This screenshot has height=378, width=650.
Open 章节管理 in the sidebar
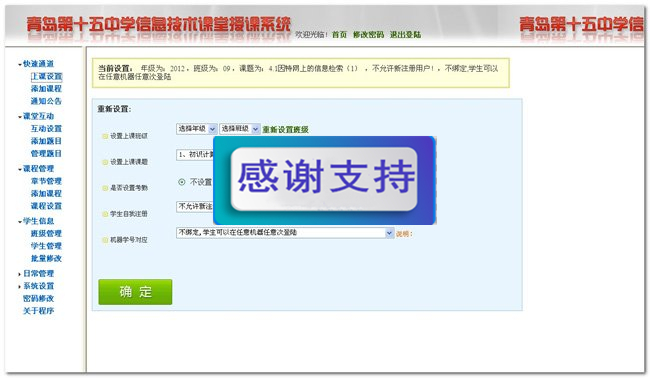[46, 181]
